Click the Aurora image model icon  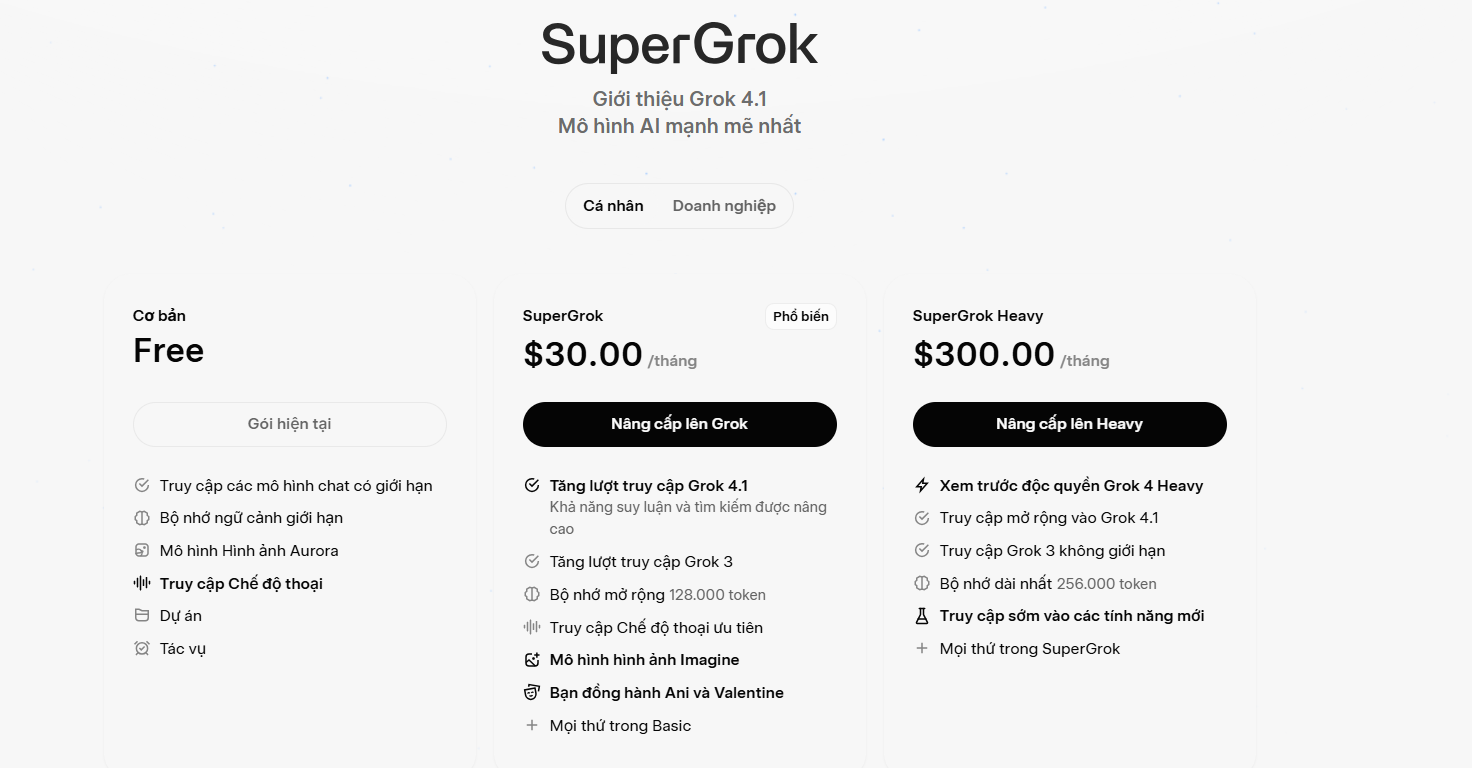pyautogui.click(x=142, y=550)
